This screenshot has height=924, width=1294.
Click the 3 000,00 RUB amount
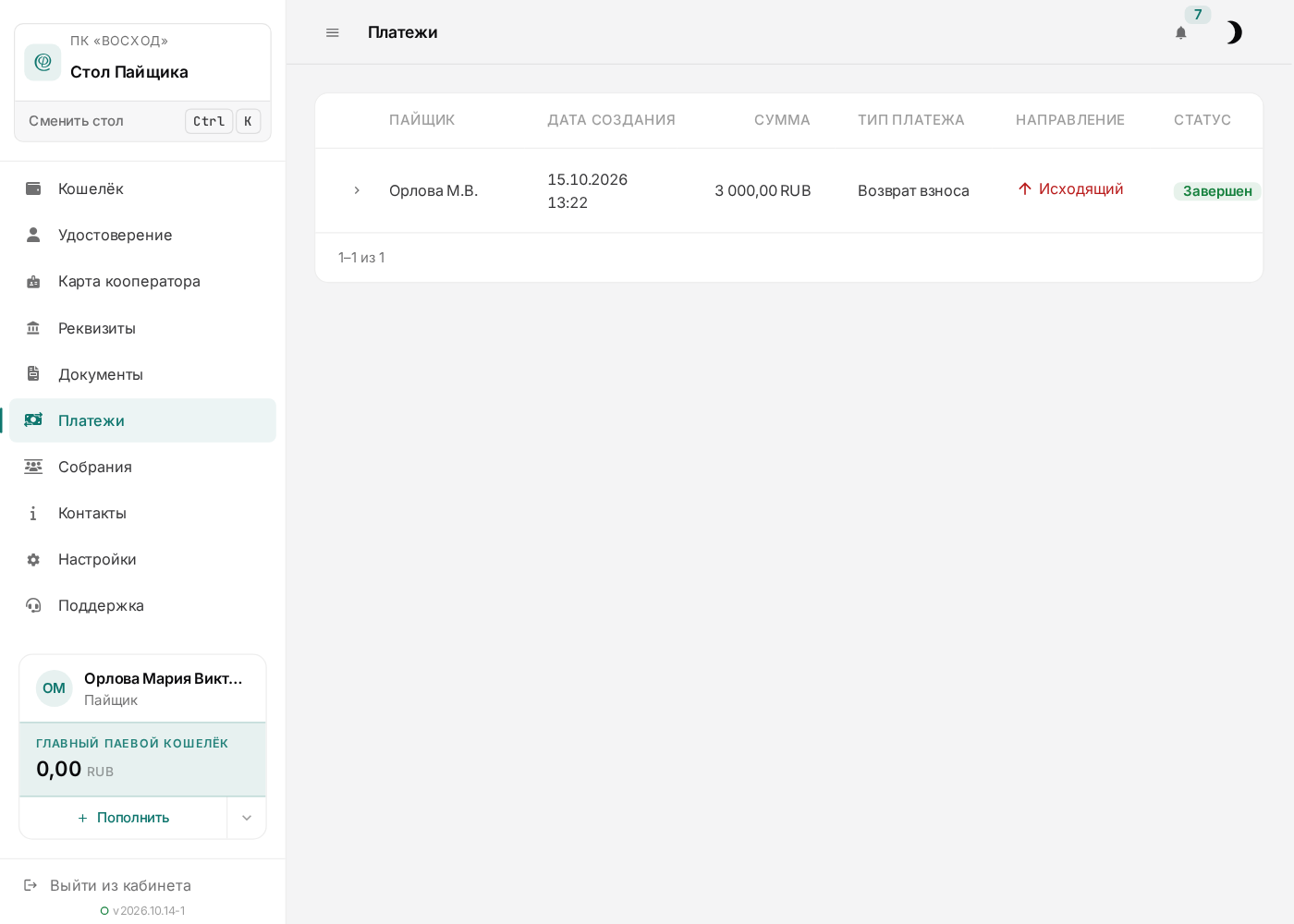[763, 190]
